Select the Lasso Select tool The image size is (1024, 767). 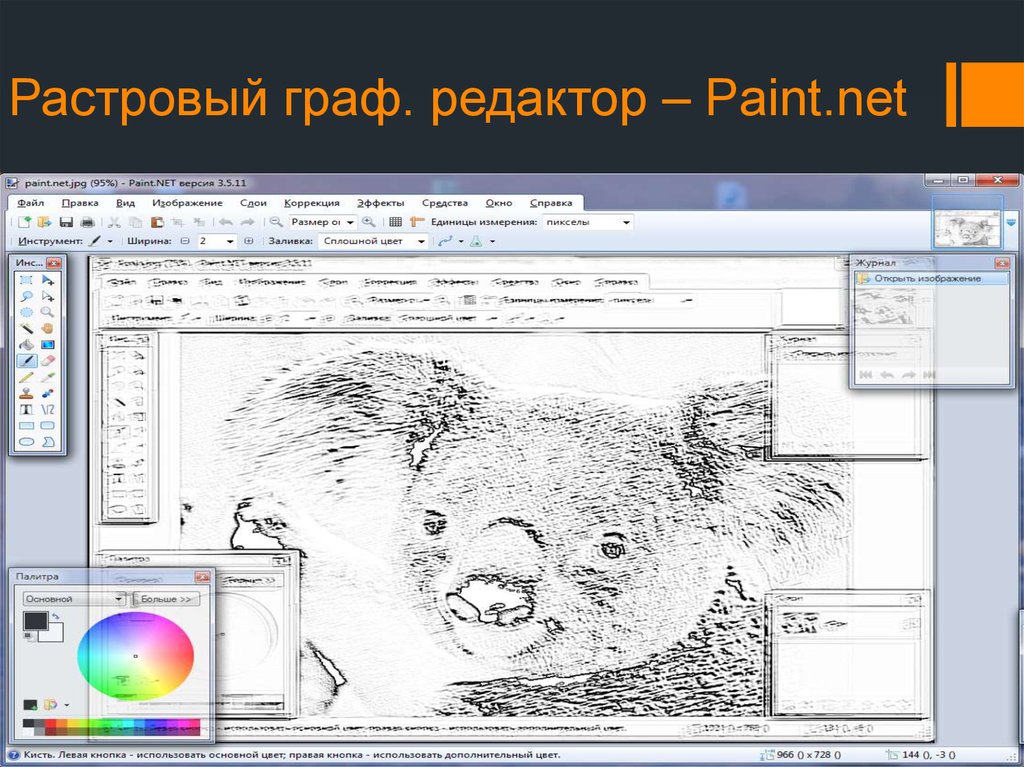point(26,297)
